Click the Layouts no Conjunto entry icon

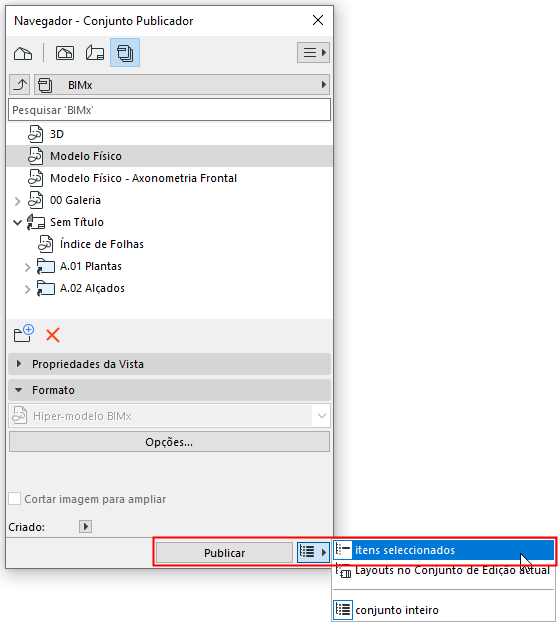pyautogui.click(x=343, y=571)
